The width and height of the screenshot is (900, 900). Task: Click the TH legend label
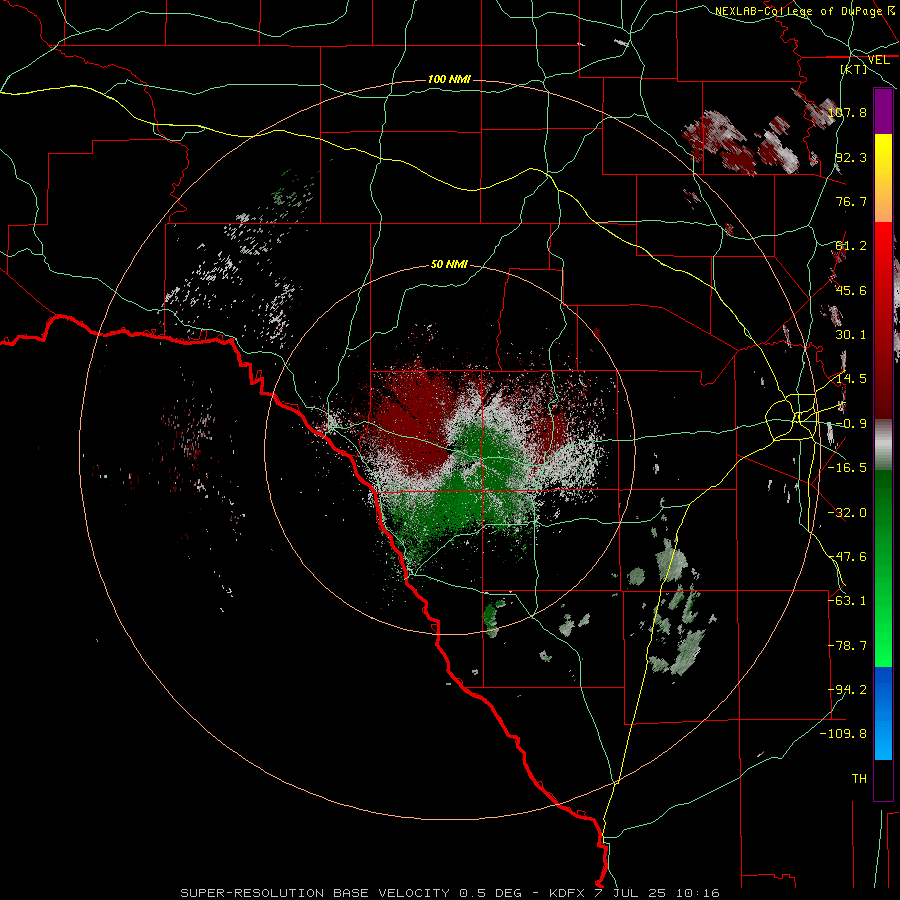pos(859,779)
